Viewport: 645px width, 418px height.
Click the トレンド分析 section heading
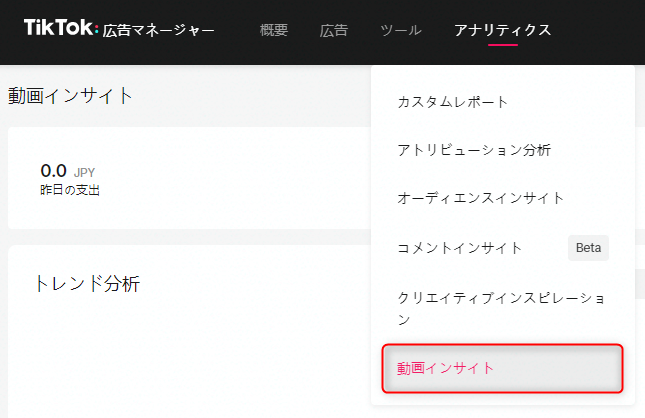click(87, 283)
